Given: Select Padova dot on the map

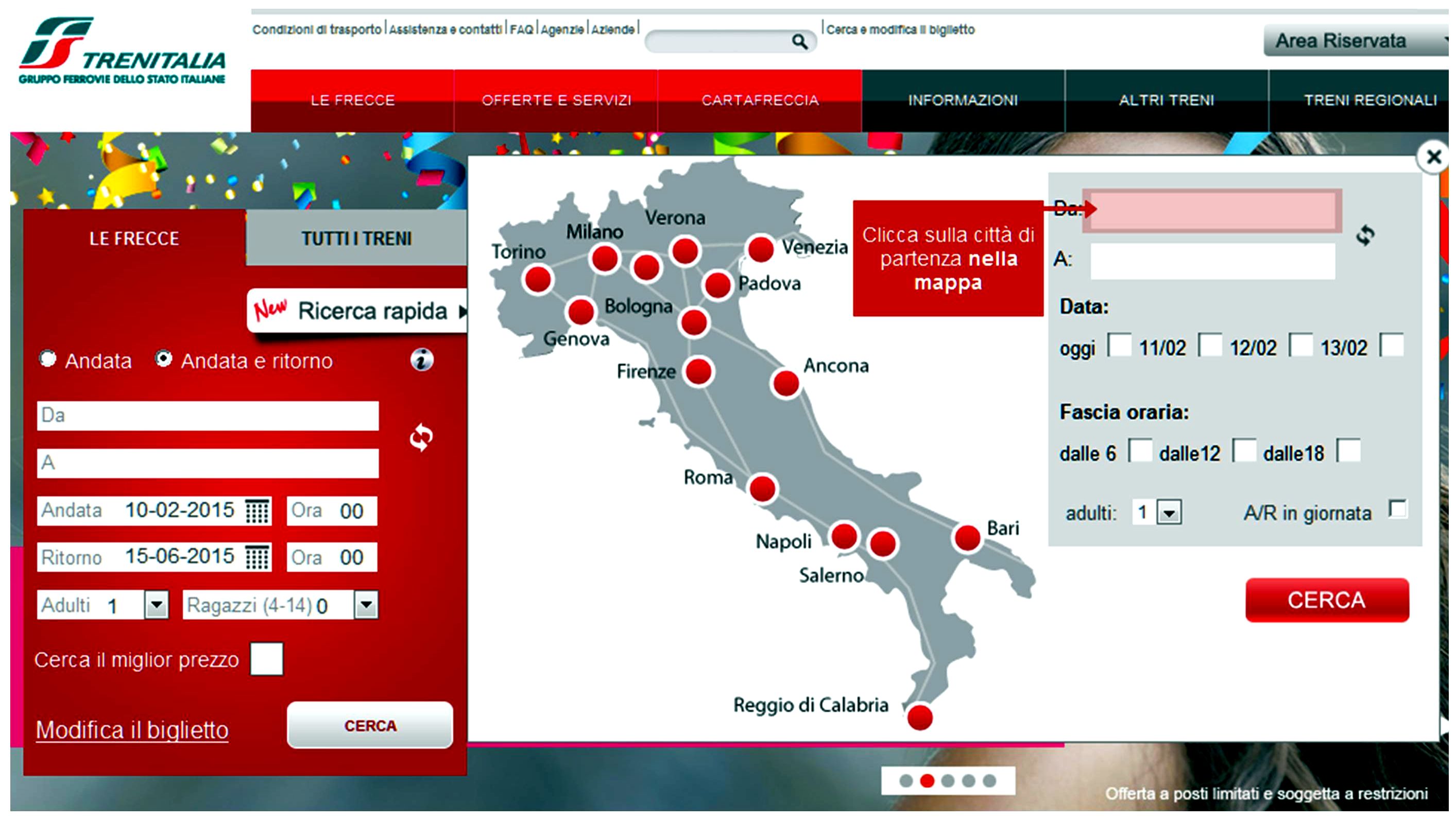Looking at the screenshot, I should 717,285.
